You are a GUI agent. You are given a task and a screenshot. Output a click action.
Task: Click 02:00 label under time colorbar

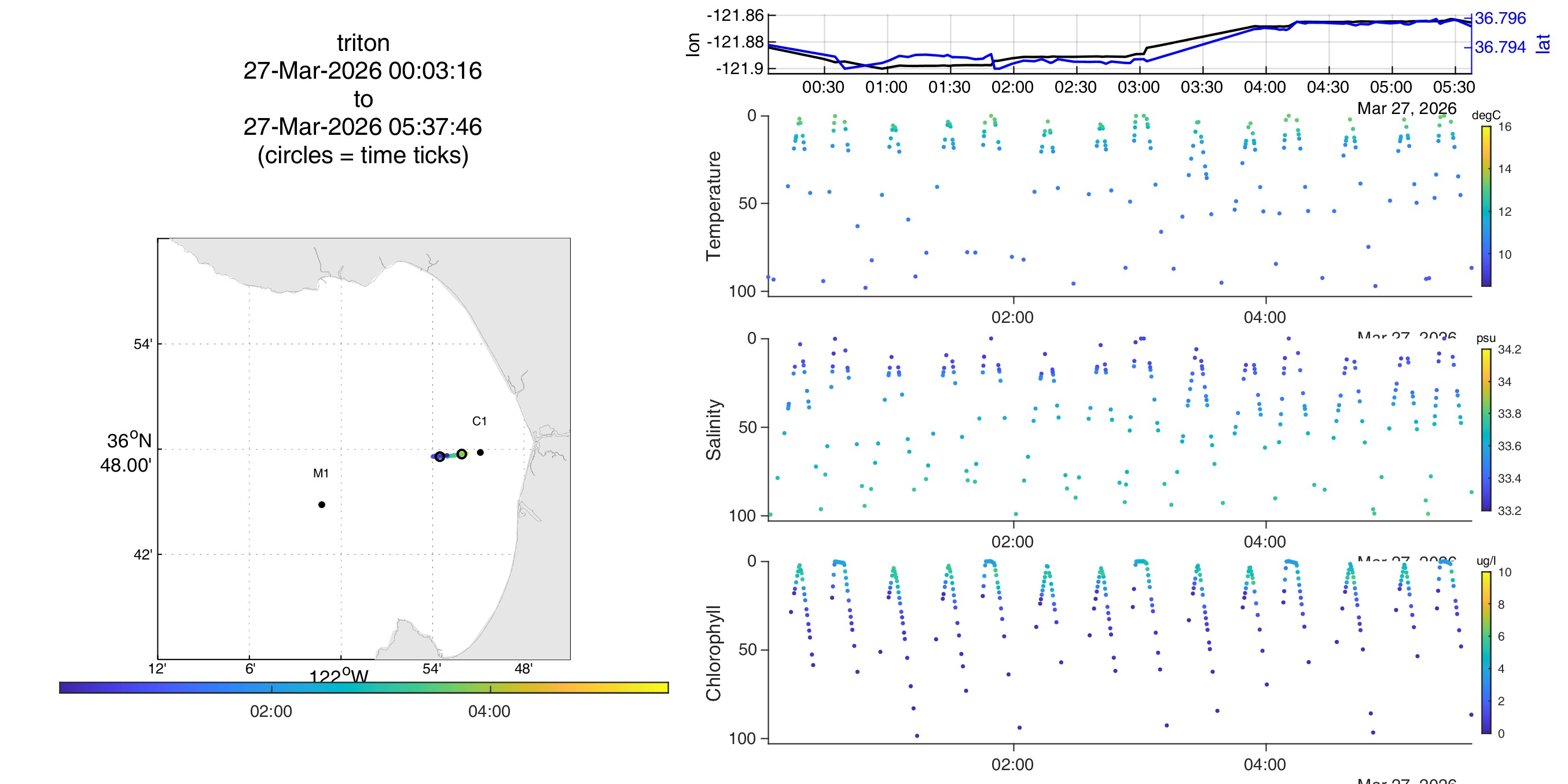point(271,711)
